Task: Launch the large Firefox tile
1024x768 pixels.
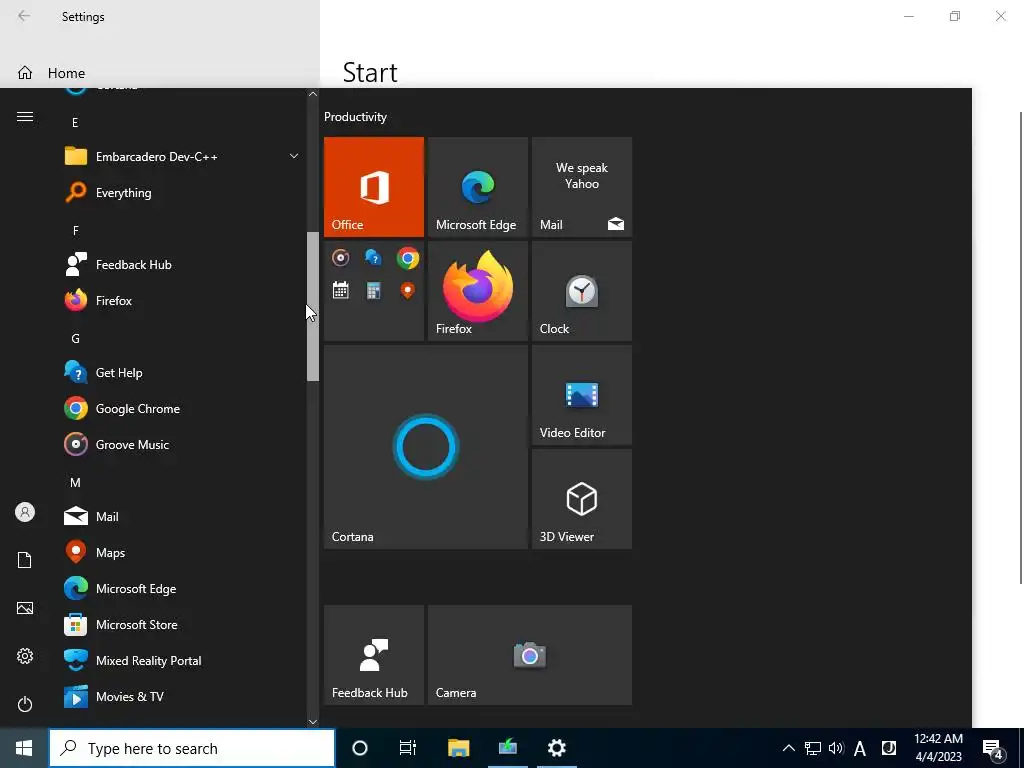Action: (x=477, y=291)
